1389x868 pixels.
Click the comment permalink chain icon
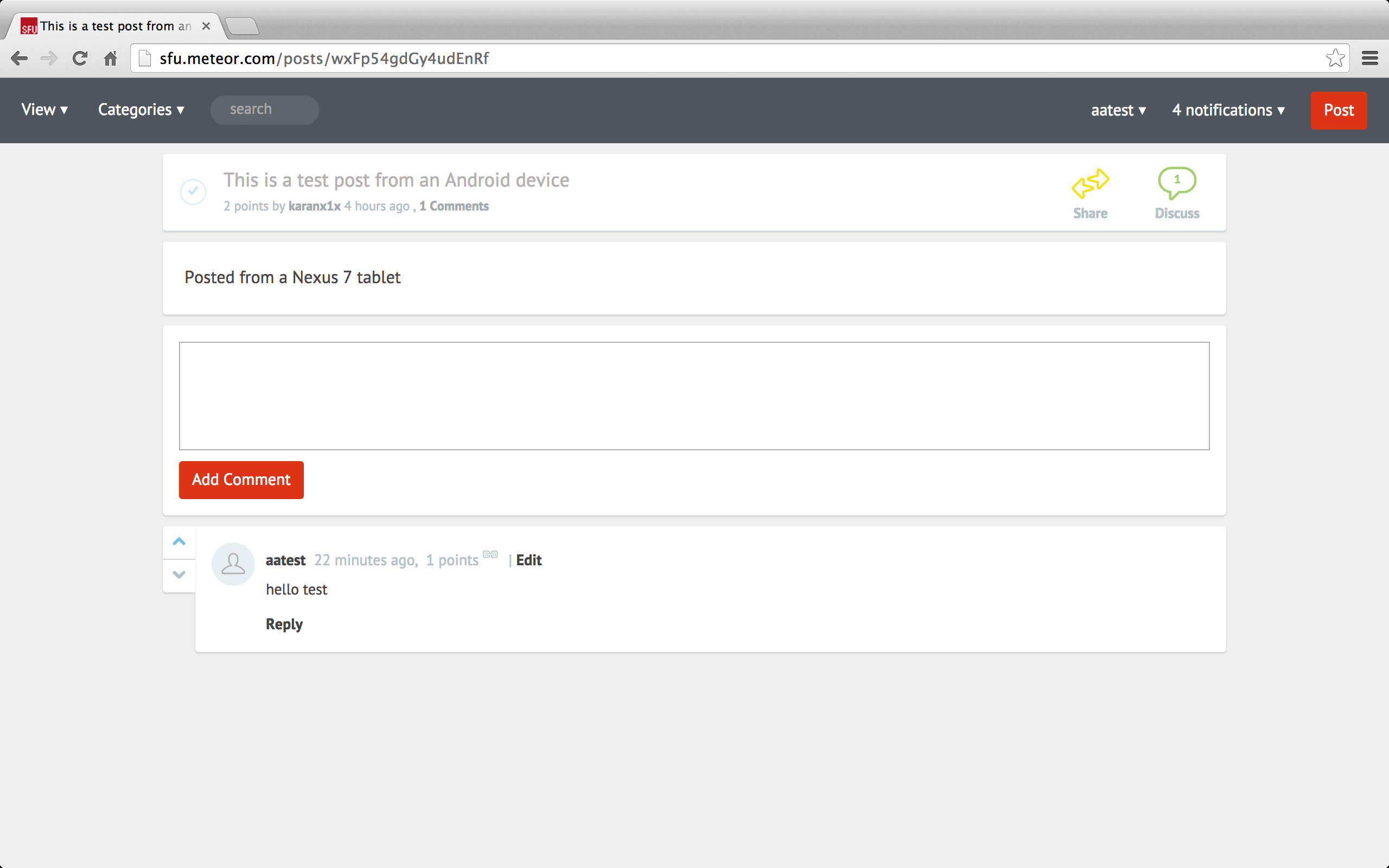click(490, 554)
